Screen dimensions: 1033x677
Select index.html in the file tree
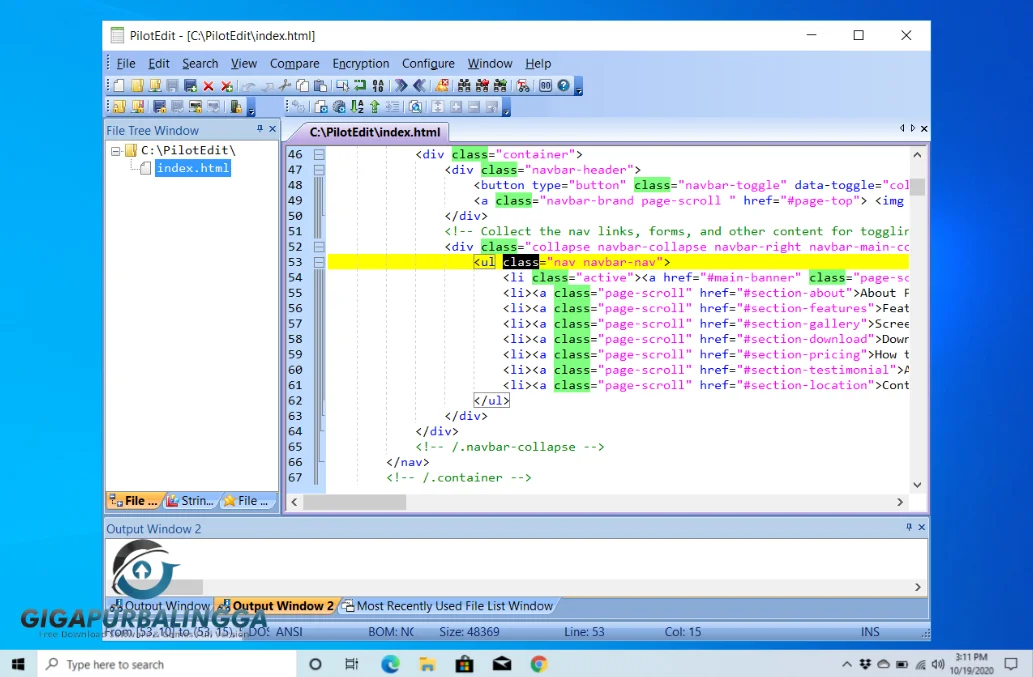[192, 168]
